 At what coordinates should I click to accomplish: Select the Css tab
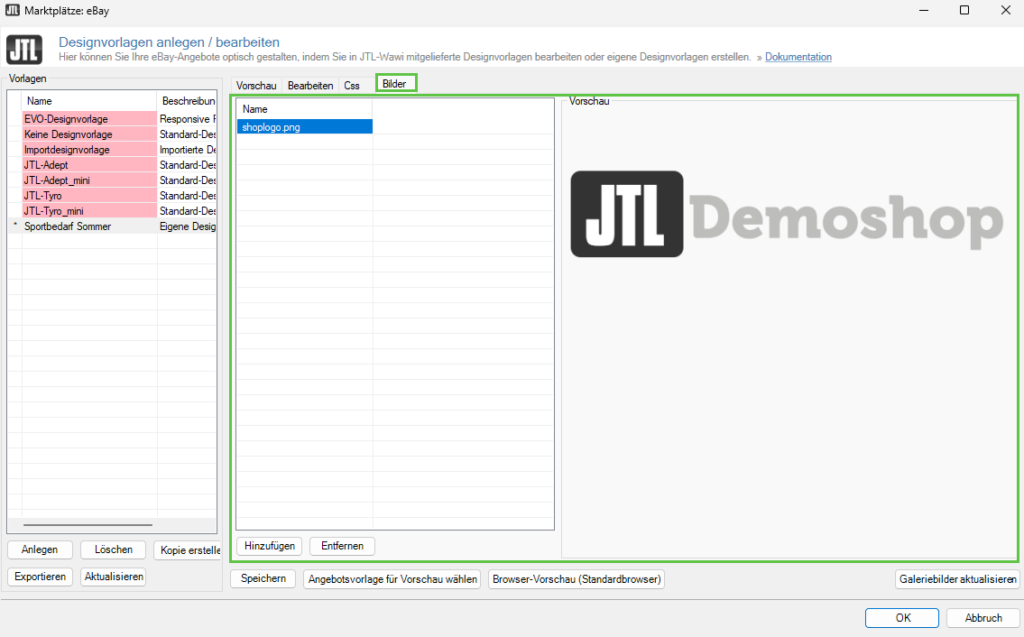coord(352,86)
